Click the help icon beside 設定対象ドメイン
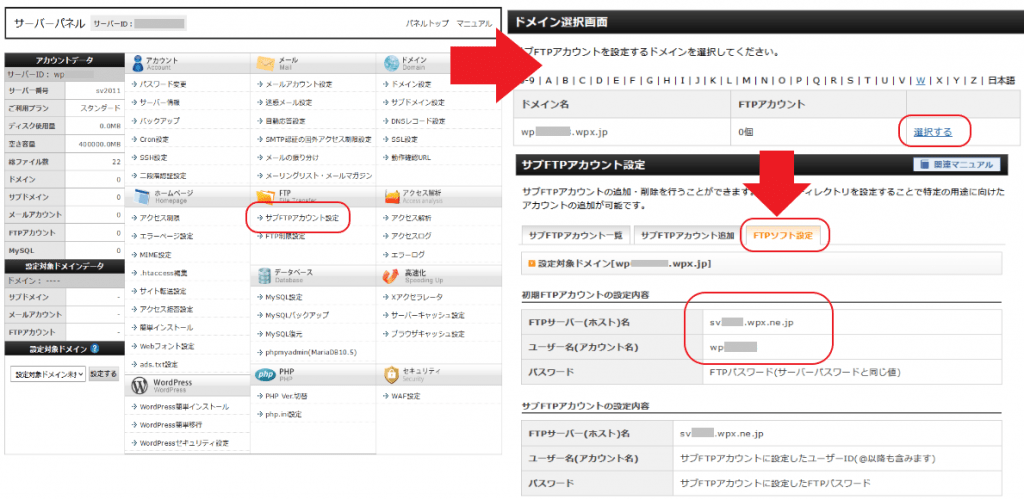 (x=94, y=349)
